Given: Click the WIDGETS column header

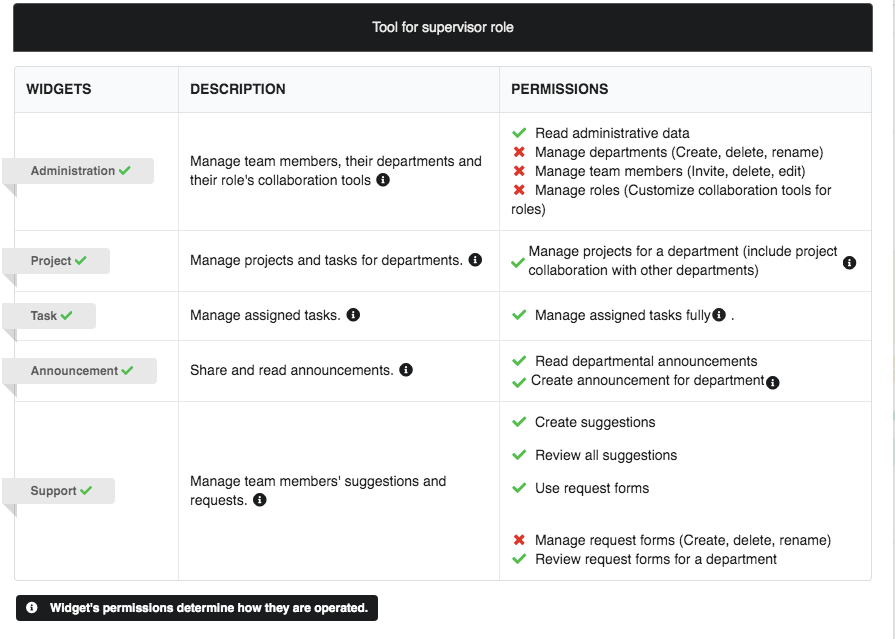Looking at the screenshot, I should (x=59, y=89).
